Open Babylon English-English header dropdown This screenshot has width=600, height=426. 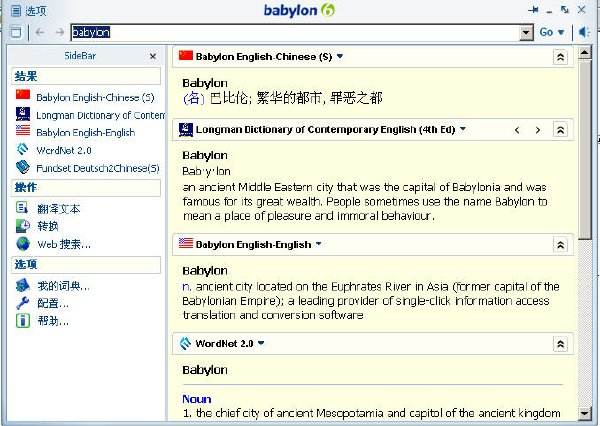click(318, 244)
